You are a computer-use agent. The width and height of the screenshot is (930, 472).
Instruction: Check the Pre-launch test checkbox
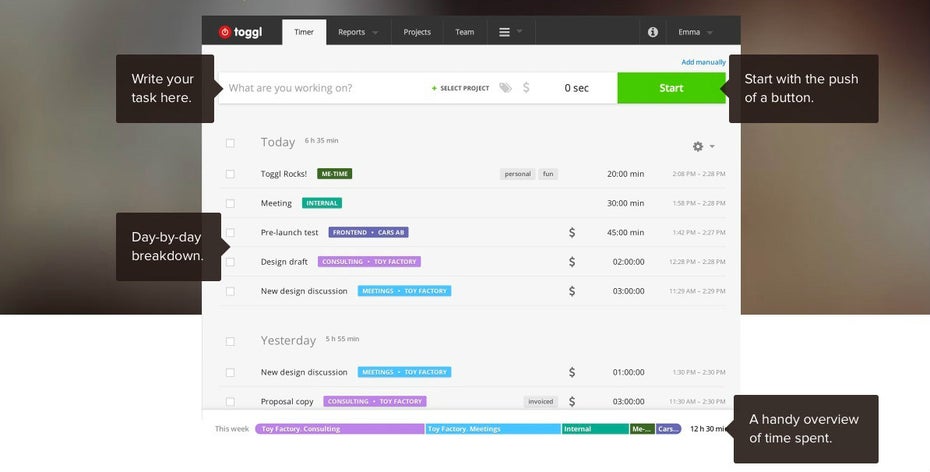pos(230,232)
